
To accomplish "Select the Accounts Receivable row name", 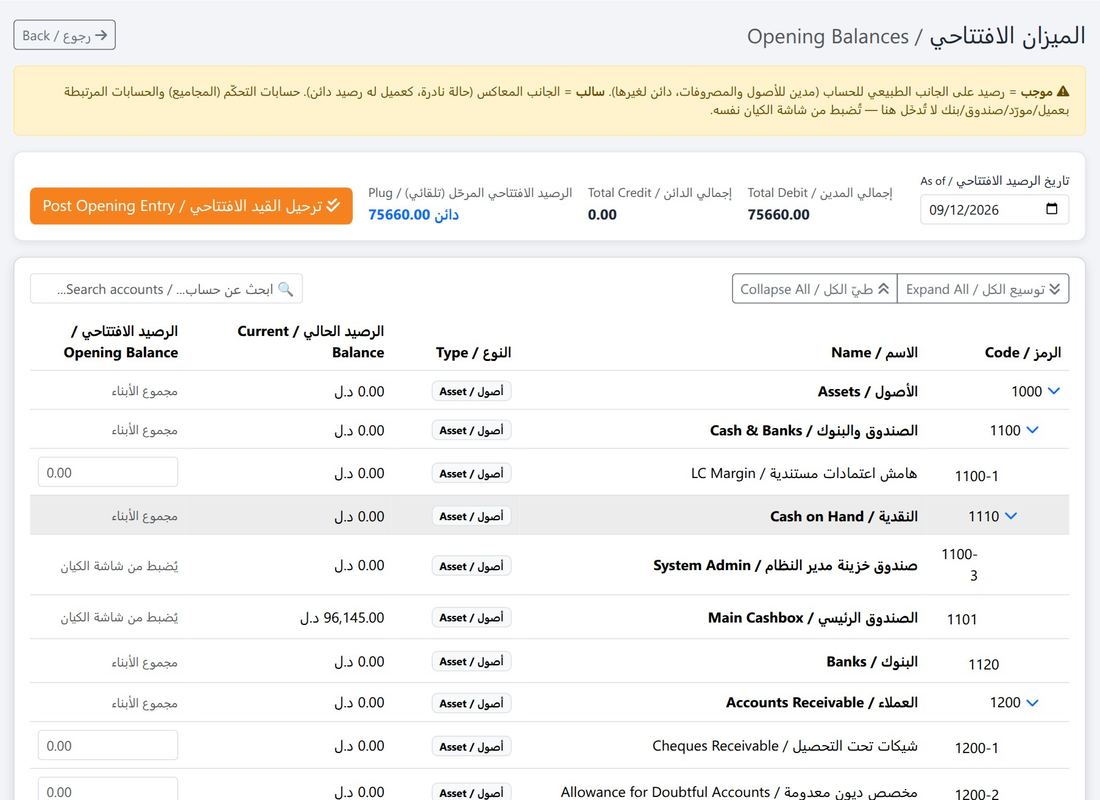I will click(x=821, y=702).
